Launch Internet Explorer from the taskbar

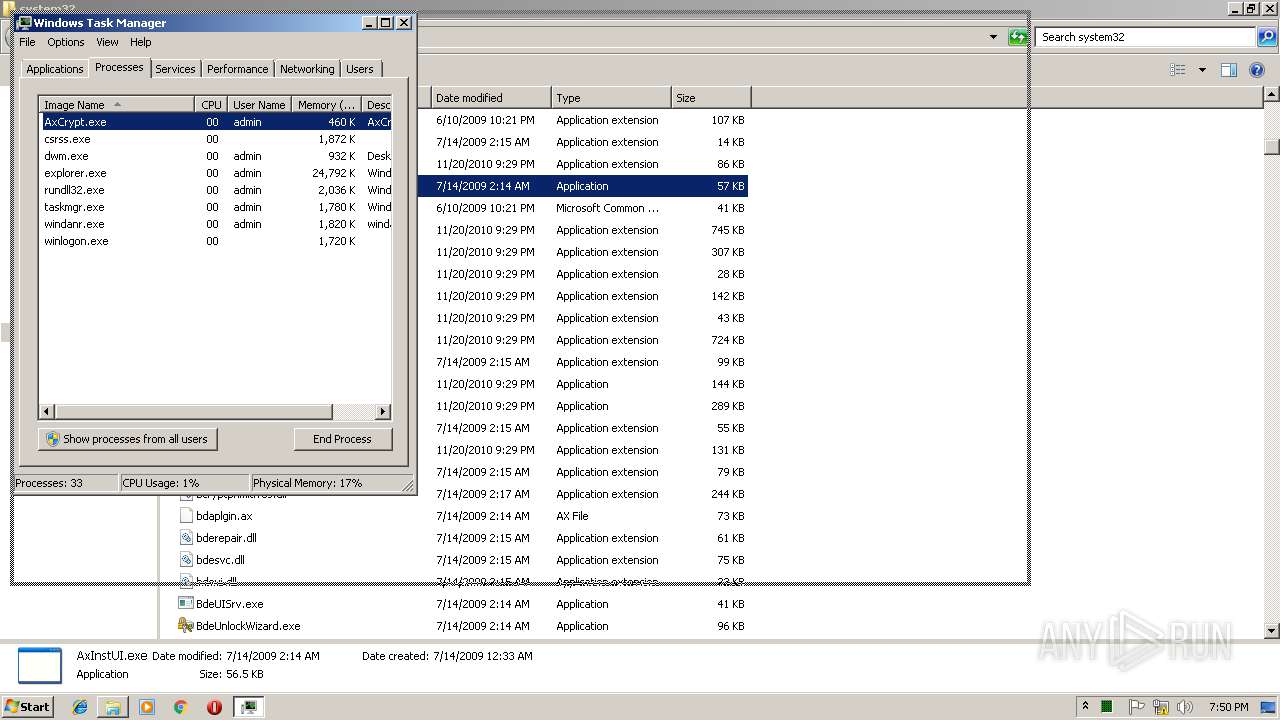(x=80, y=707)
